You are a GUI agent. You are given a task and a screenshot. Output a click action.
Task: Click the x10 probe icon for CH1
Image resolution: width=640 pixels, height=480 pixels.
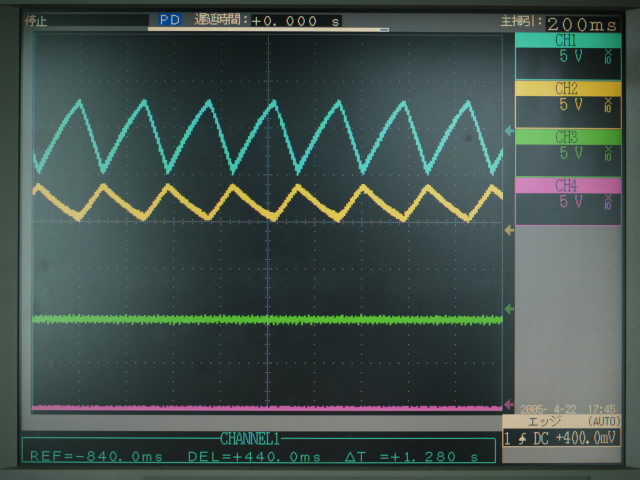(x=608, y=58)
